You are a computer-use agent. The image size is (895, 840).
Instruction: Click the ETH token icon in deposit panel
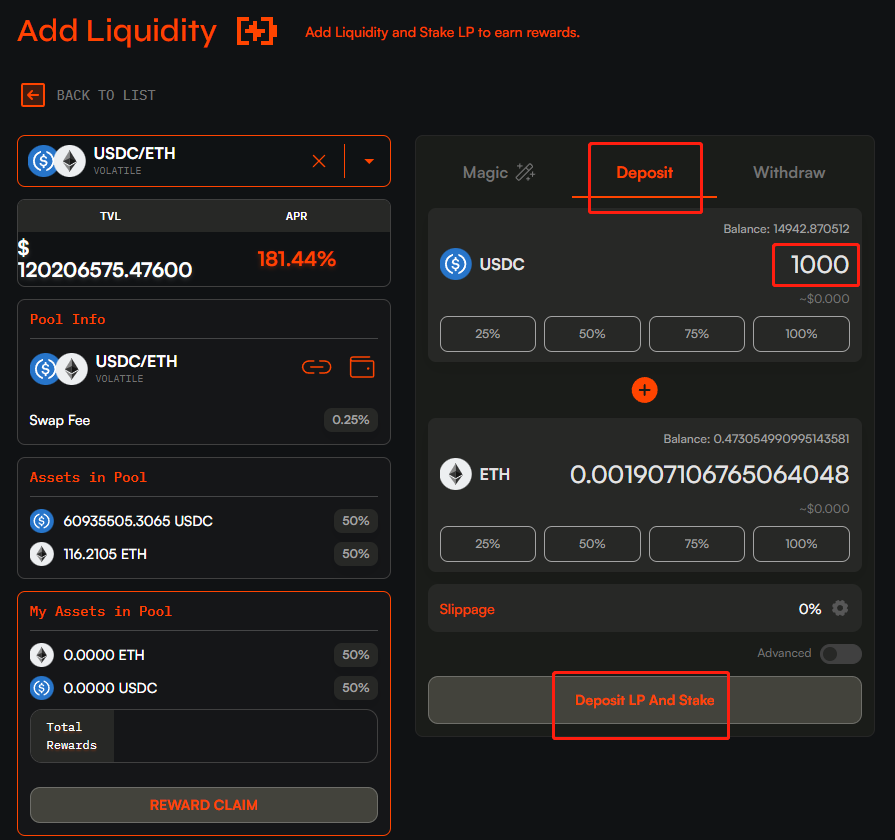point(456,474)
